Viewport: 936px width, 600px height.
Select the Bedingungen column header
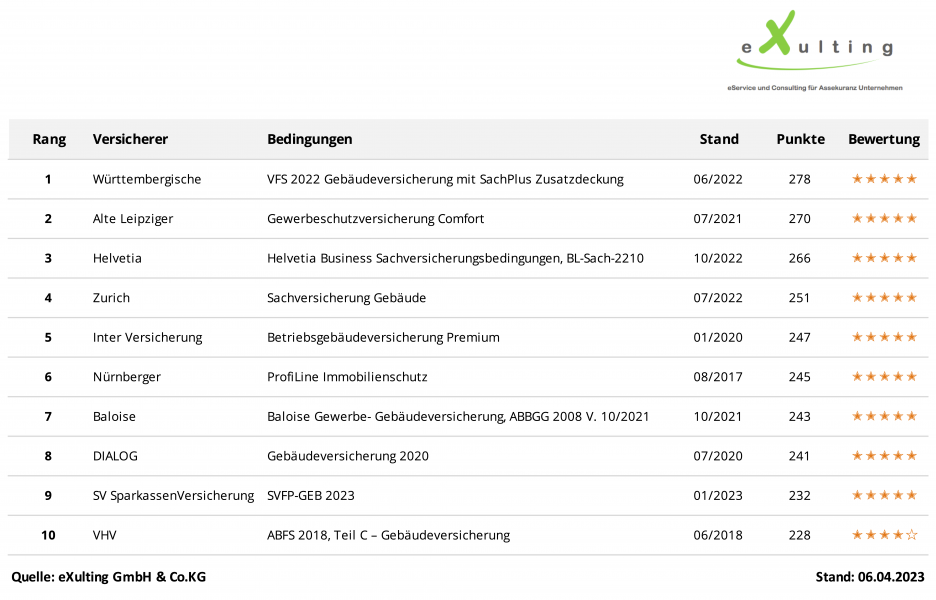pyautogui.click(x=309, y=139)
